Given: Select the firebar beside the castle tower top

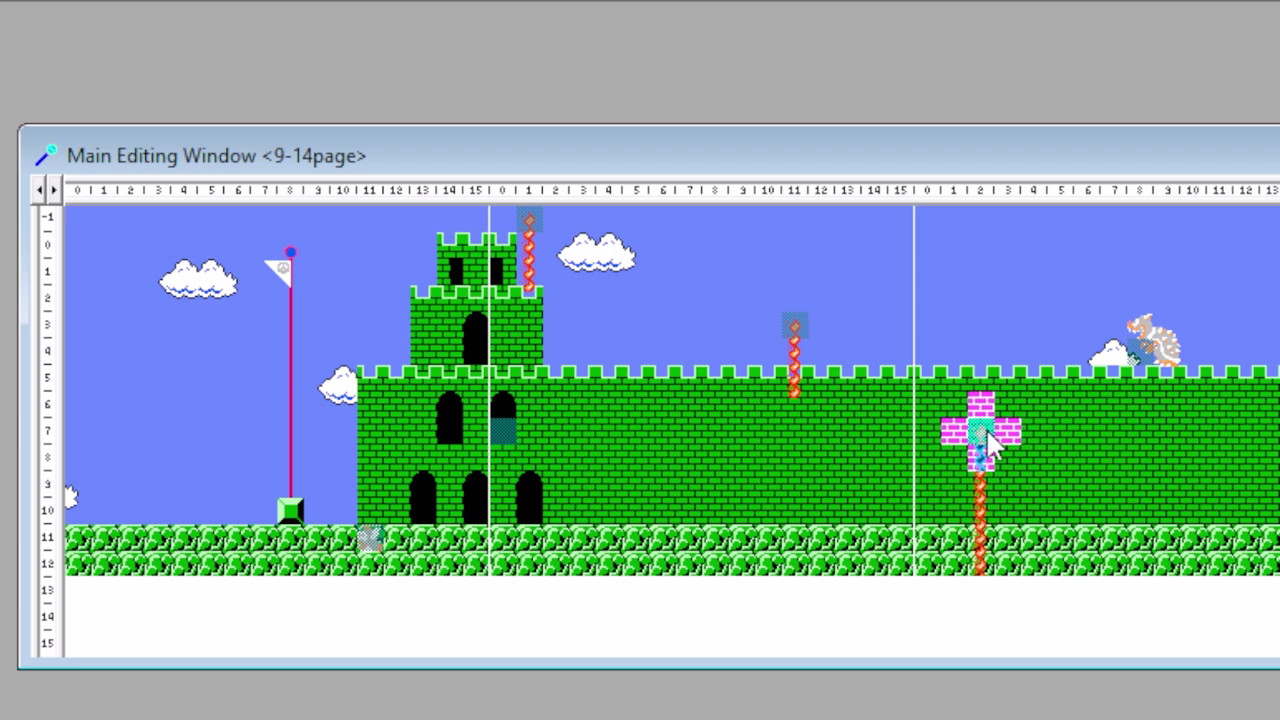Looking at the screenshot, I should (529, 252).
